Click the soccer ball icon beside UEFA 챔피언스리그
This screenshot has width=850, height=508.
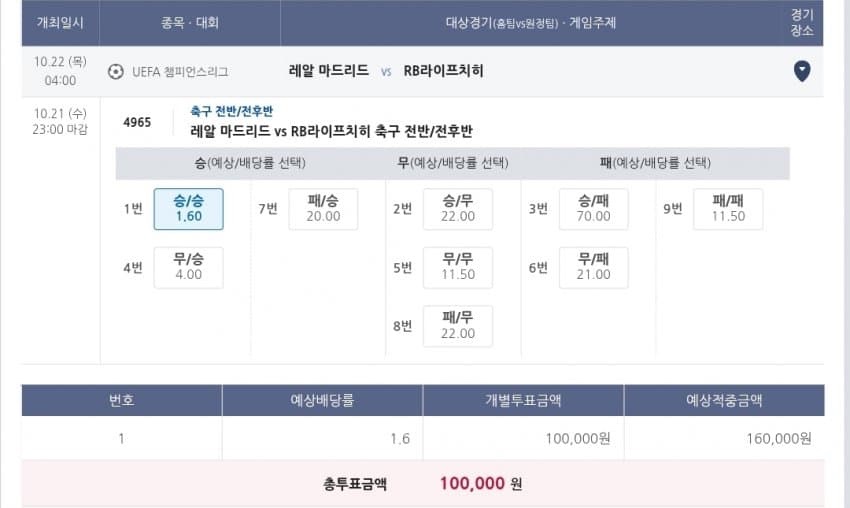(115, 72)
